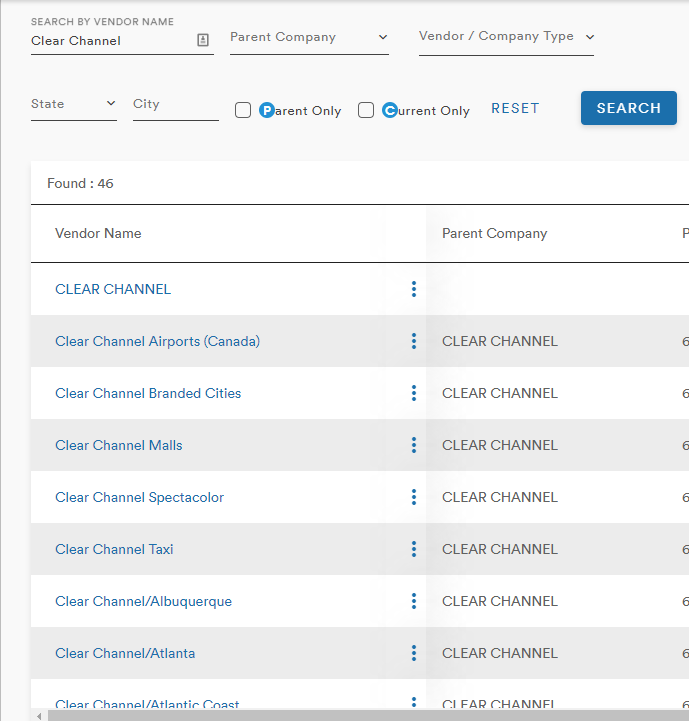The height and width of the screenshot is (721, 689).
Task: Click parent company cell for Clear Channel Taxi
Action: (500, 549)
